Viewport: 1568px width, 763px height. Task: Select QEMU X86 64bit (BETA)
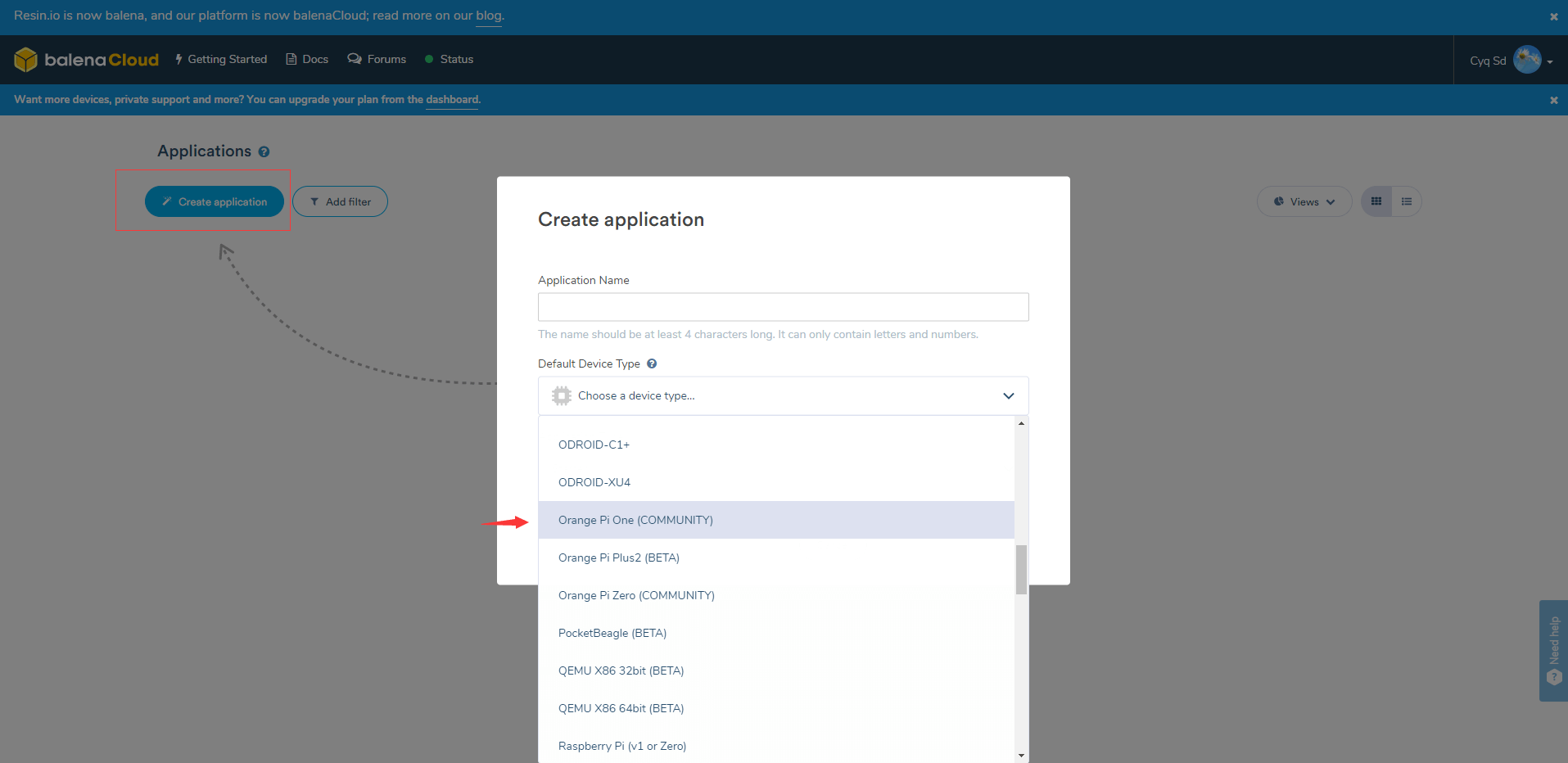pos(776,708)
